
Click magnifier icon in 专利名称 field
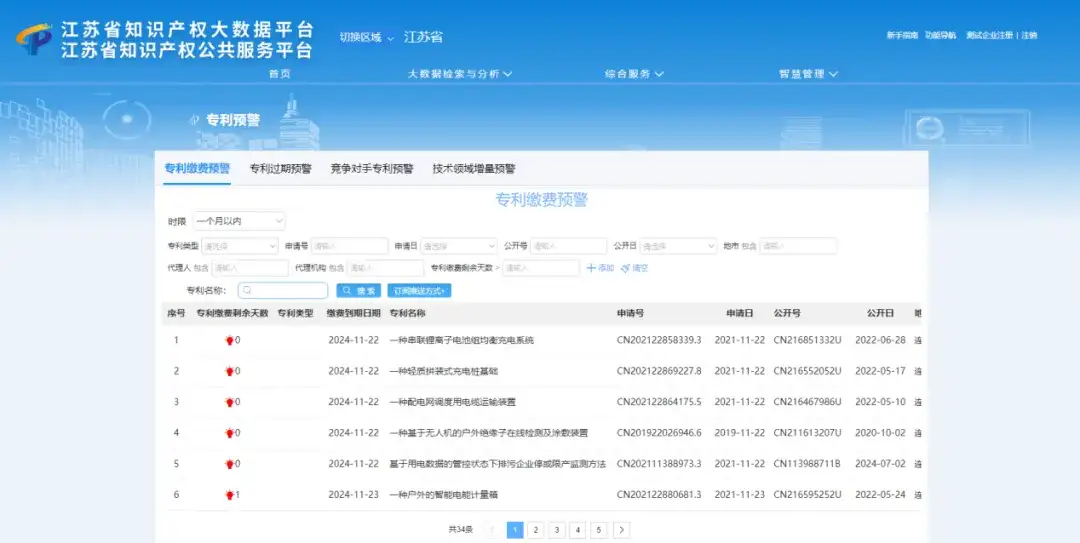click(248, 291)
